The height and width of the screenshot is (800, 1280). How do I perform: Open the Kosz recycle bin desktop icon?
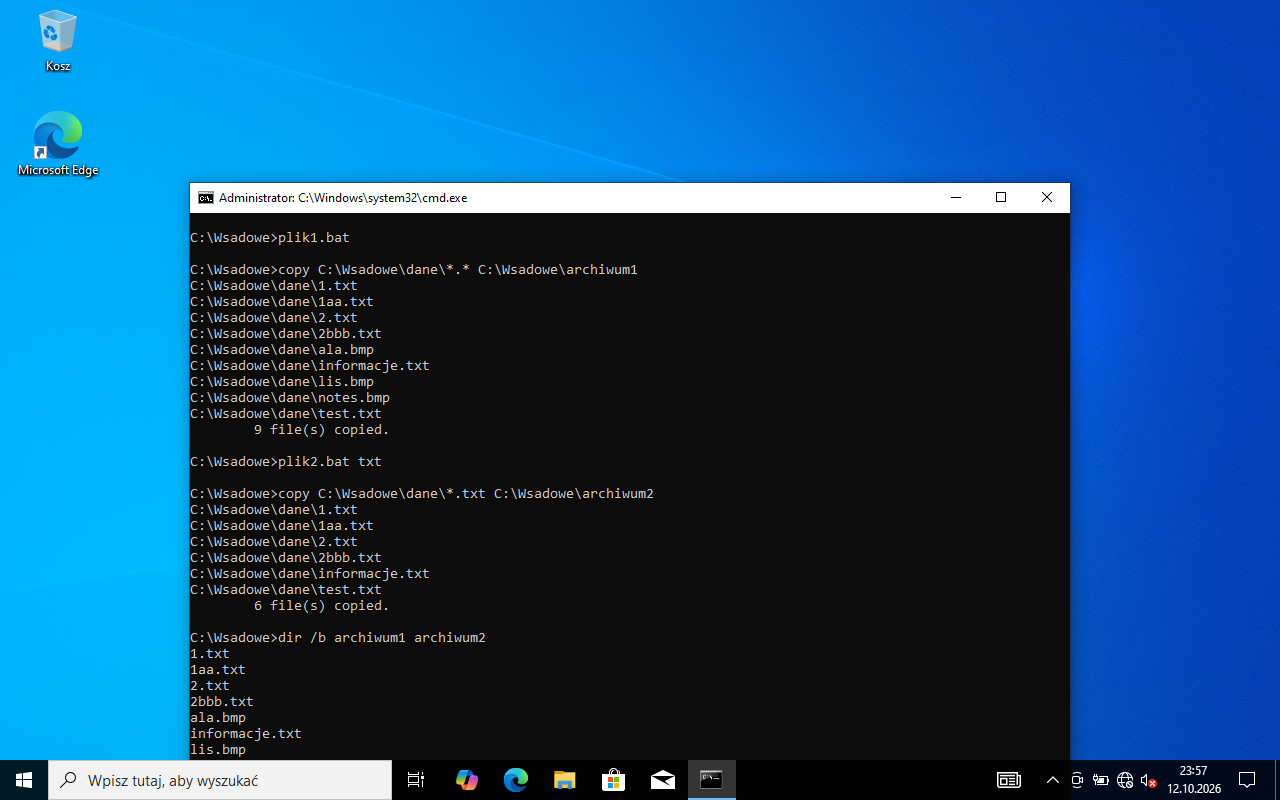pyautogui.click(x=58, y=42)
